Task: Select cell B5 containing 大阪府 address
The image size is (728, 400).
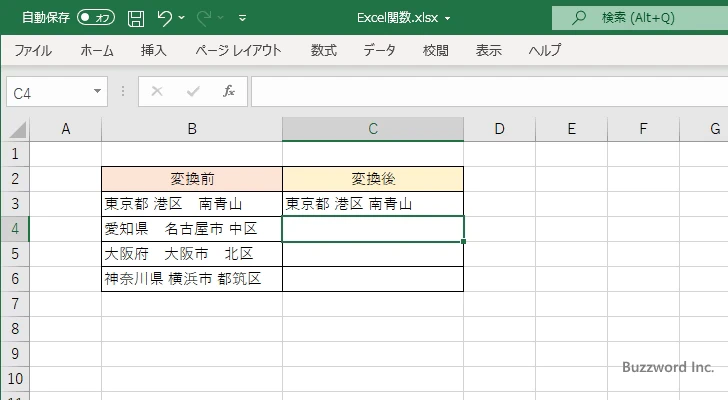Action: point(191,254)
